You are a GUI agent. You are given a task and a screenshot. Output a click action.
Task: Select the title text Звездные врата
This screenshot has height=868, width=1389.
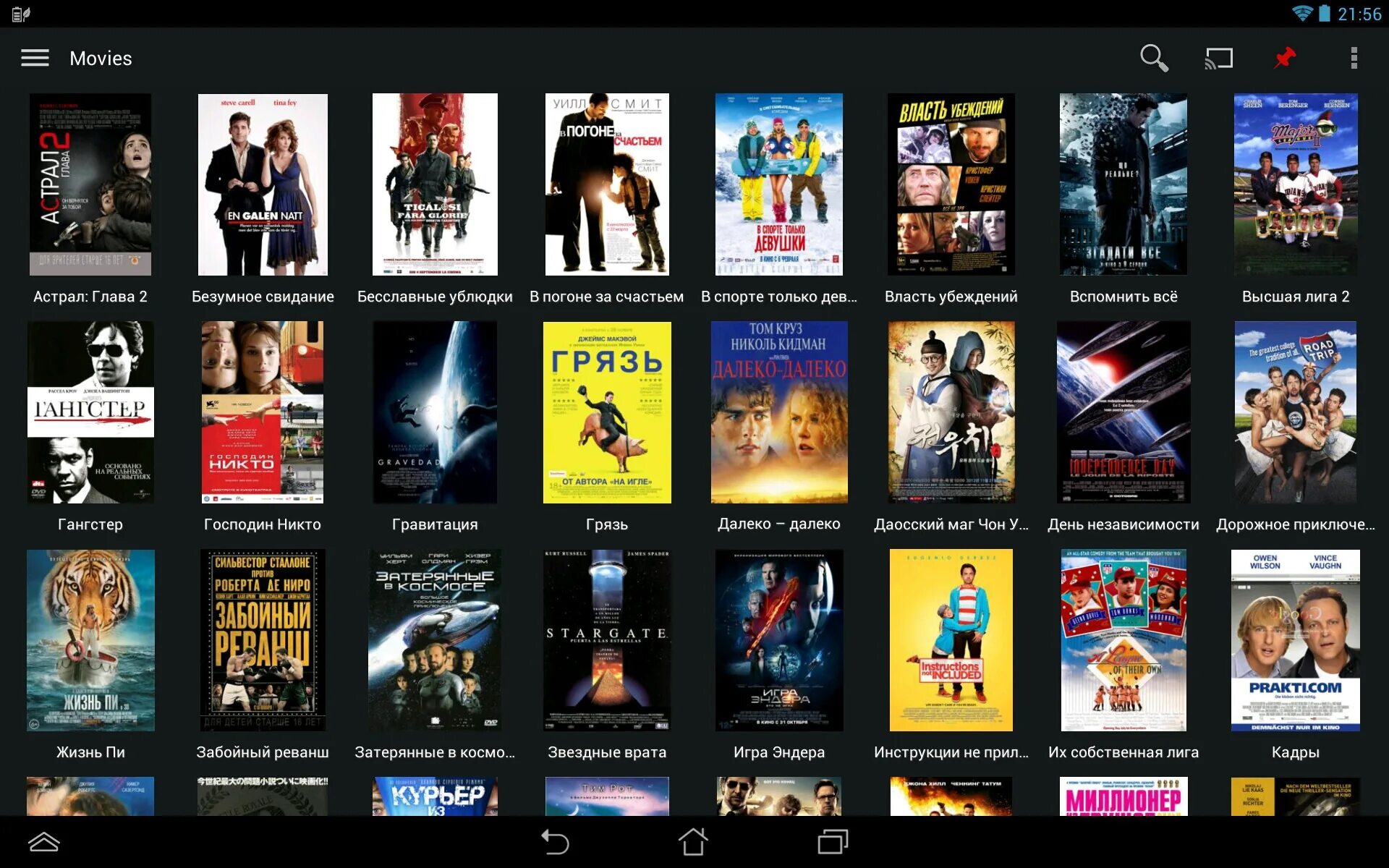tap(607, 752)
